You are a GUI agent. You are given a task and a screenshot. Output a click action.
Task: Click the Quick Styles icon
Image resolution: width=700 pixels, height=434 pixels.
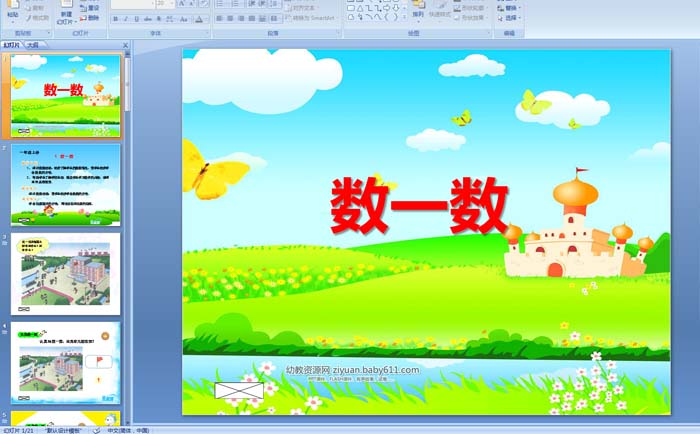[x=439, y=10]
